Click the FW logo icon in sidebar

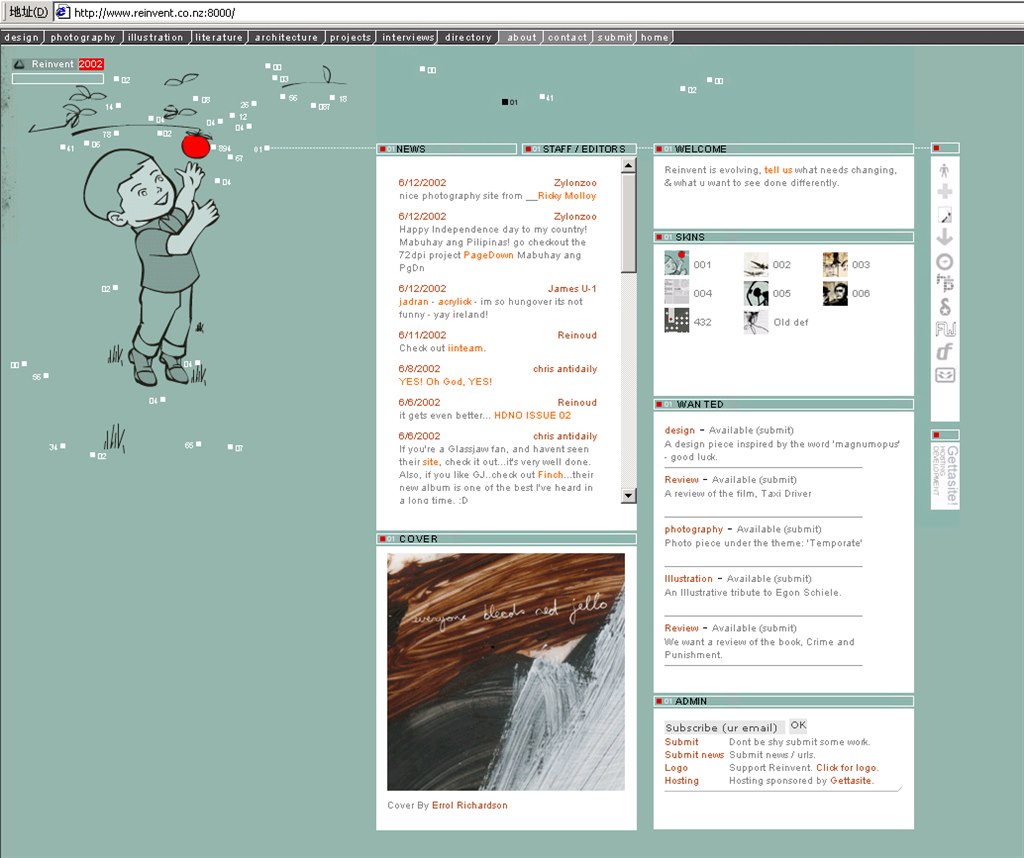click(945, 329)
